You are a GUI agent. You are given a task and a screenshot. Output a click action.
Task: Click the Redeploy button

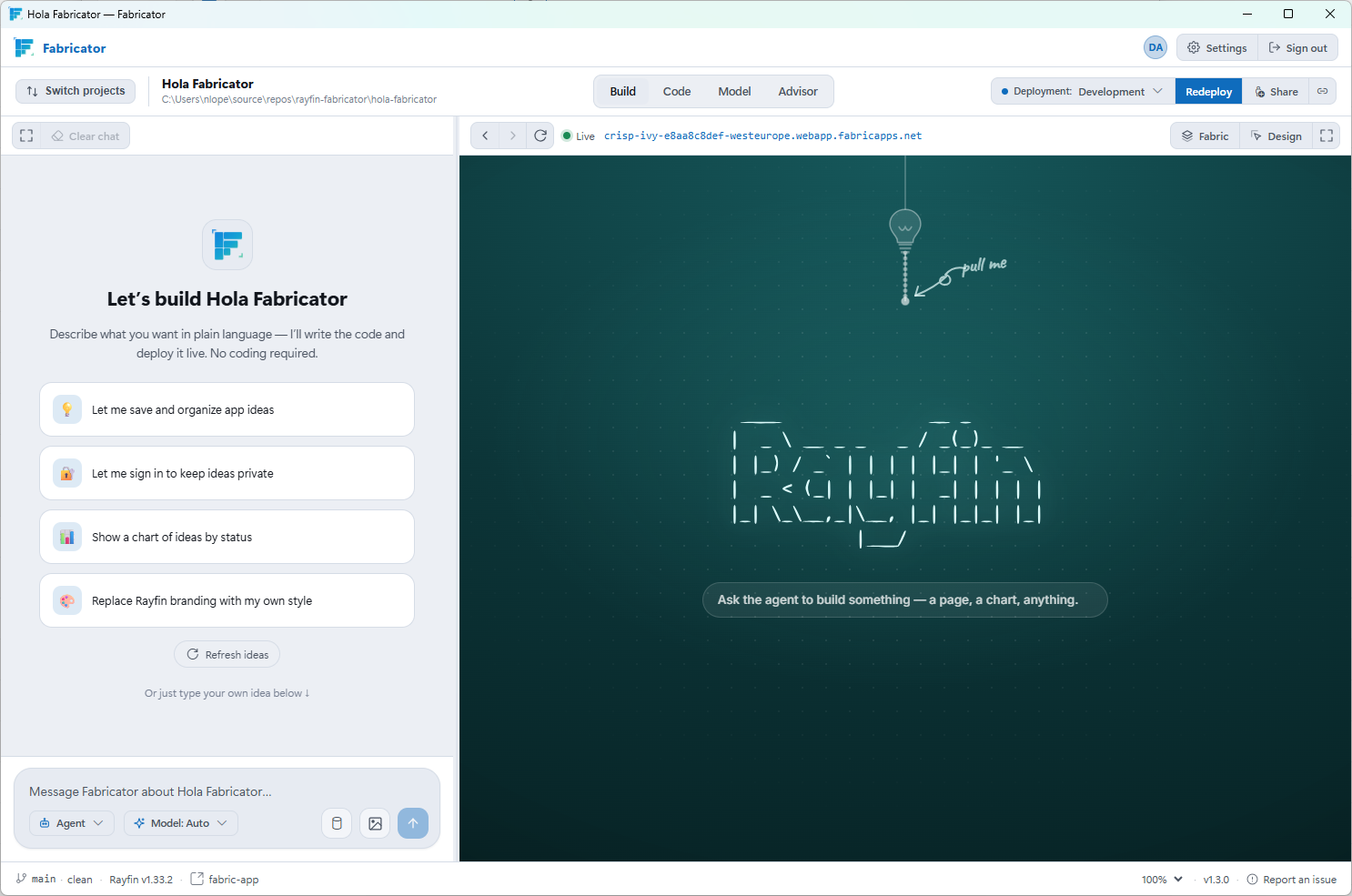(x=1208, y=92)
